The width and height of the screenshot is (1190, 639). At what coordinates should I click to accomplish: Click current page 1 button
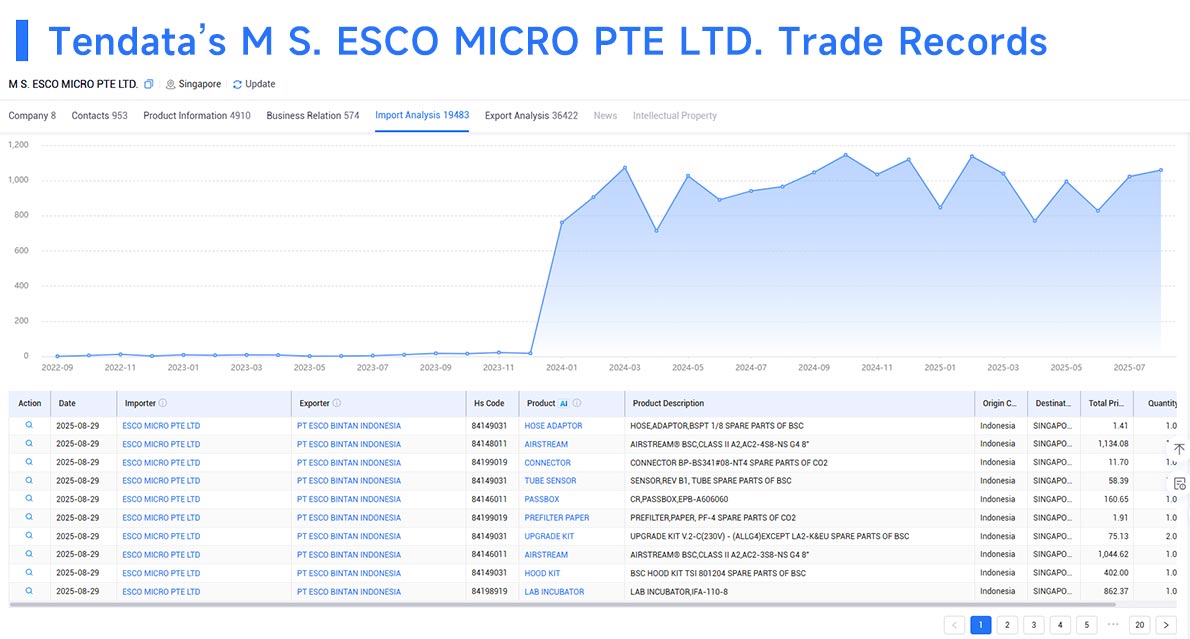click(x=981, y=625)
